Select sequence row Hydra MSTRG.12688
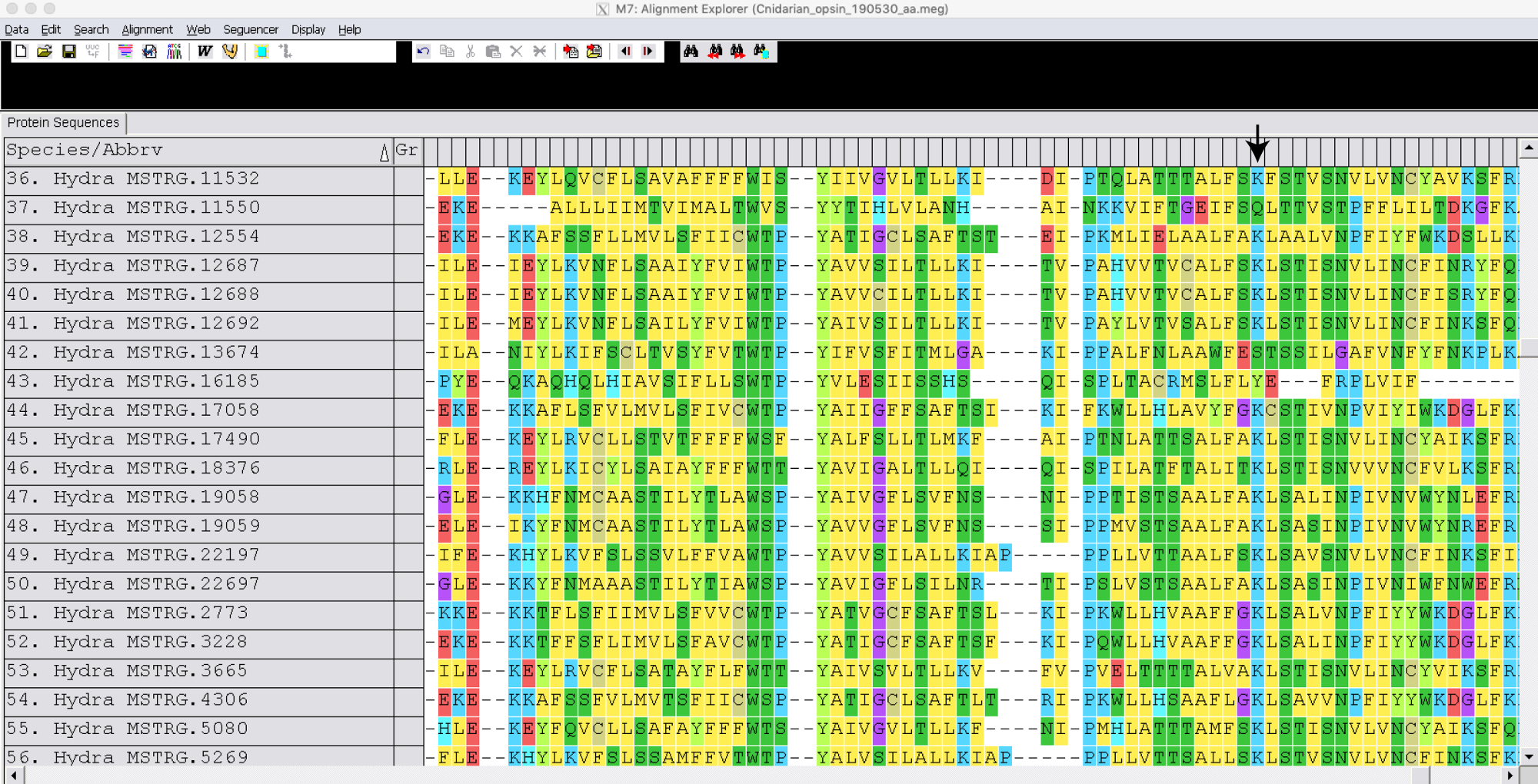This screenshot has width=1538, height=784. (x=198, y=296)
